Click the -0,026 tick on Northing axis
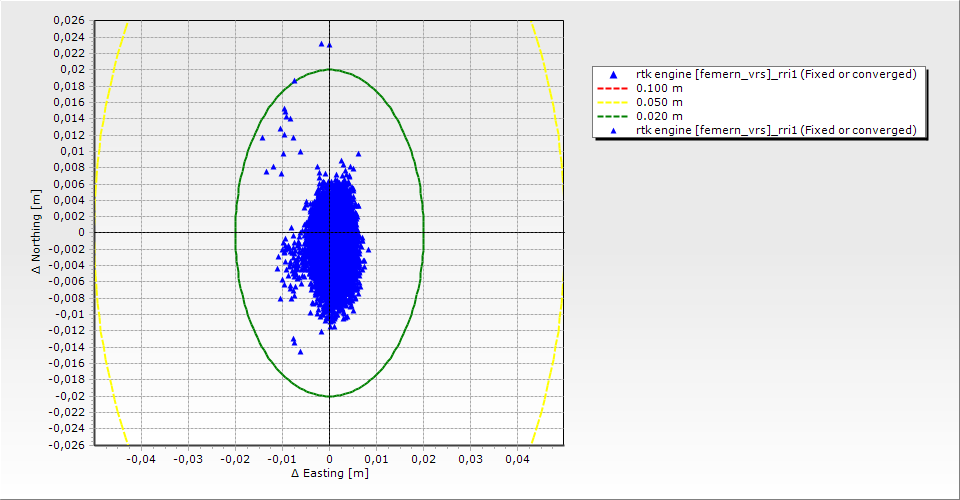This screenshot has height=500, width=960. [x=67, y=444]
